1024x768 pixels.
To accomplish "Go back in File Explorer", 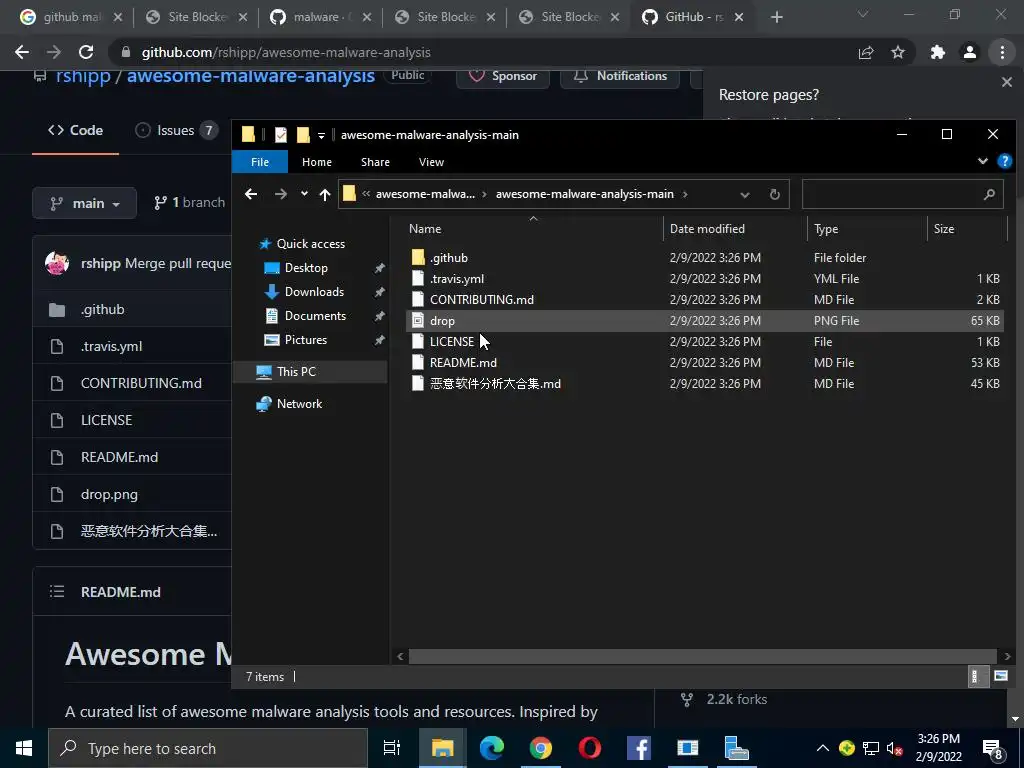I will pyautogui.click(x=251, y=194).
